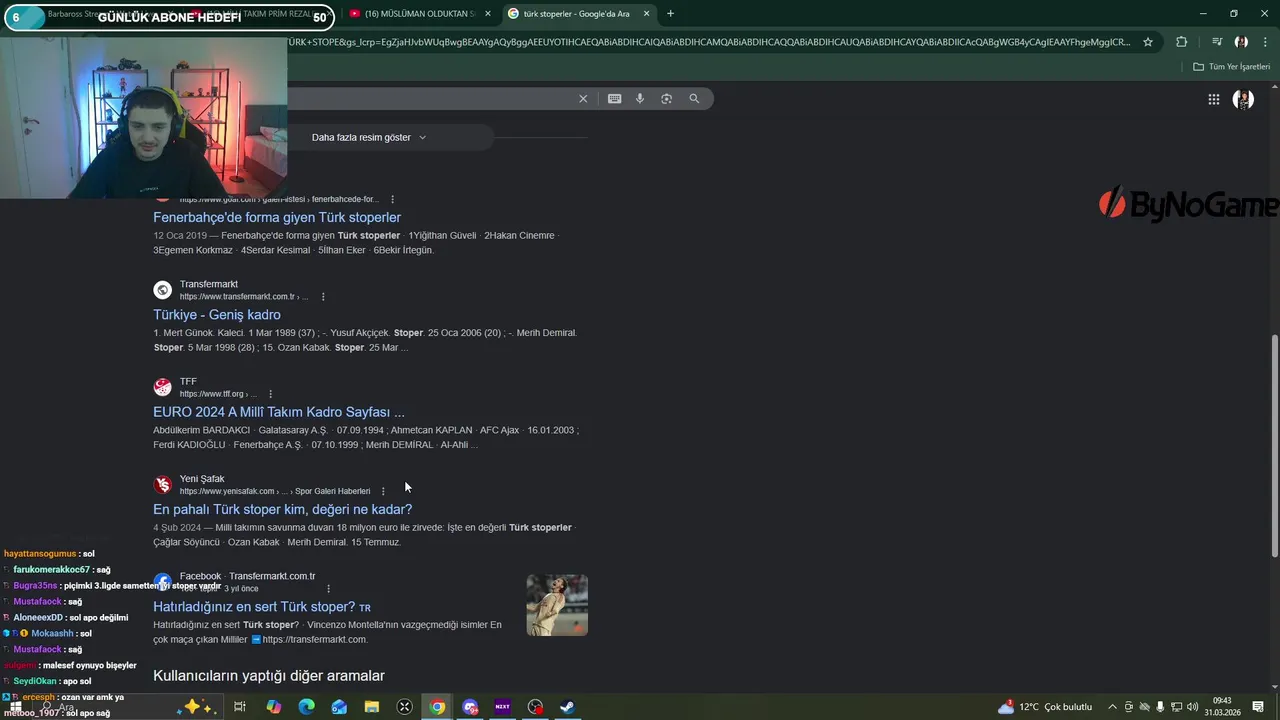Open more options for Yeni Şafak result
1280x720 pixels.
pyautogui.click(x=383, y=491)
